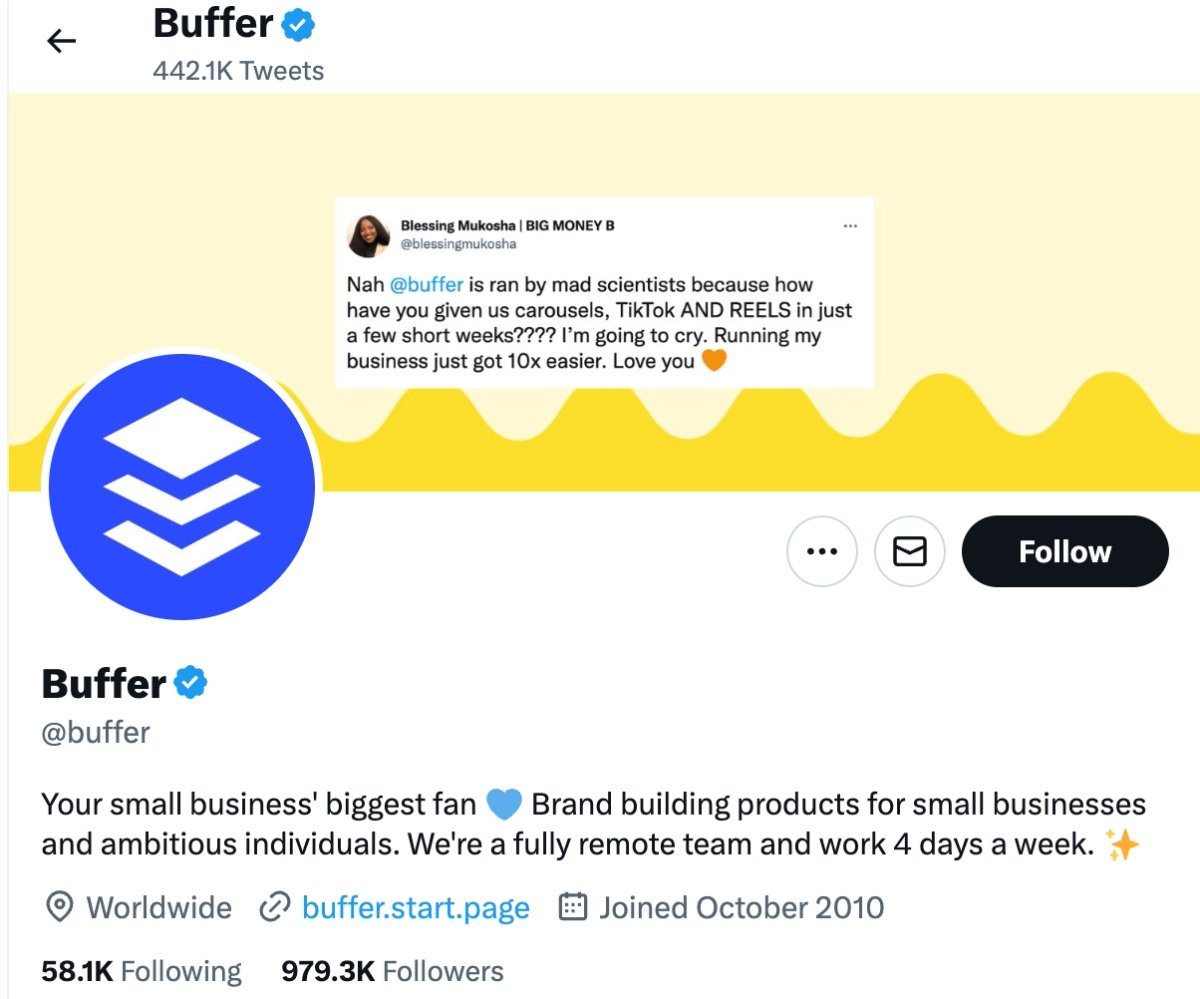1200x999 pixels.
Task: Follow the Buffer account
Action: (1065, 551)
